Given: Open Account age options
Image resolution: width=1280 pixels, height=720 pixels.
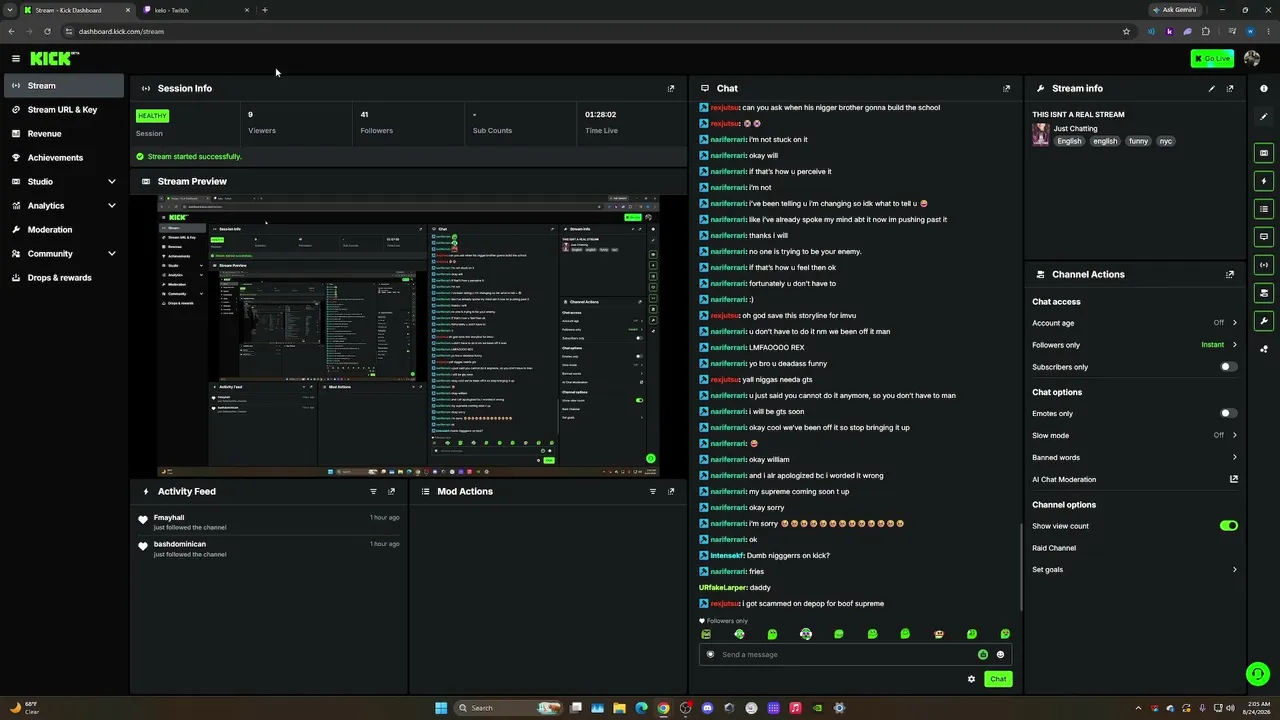Looking at the screenshot, I should pos(1135,323).
